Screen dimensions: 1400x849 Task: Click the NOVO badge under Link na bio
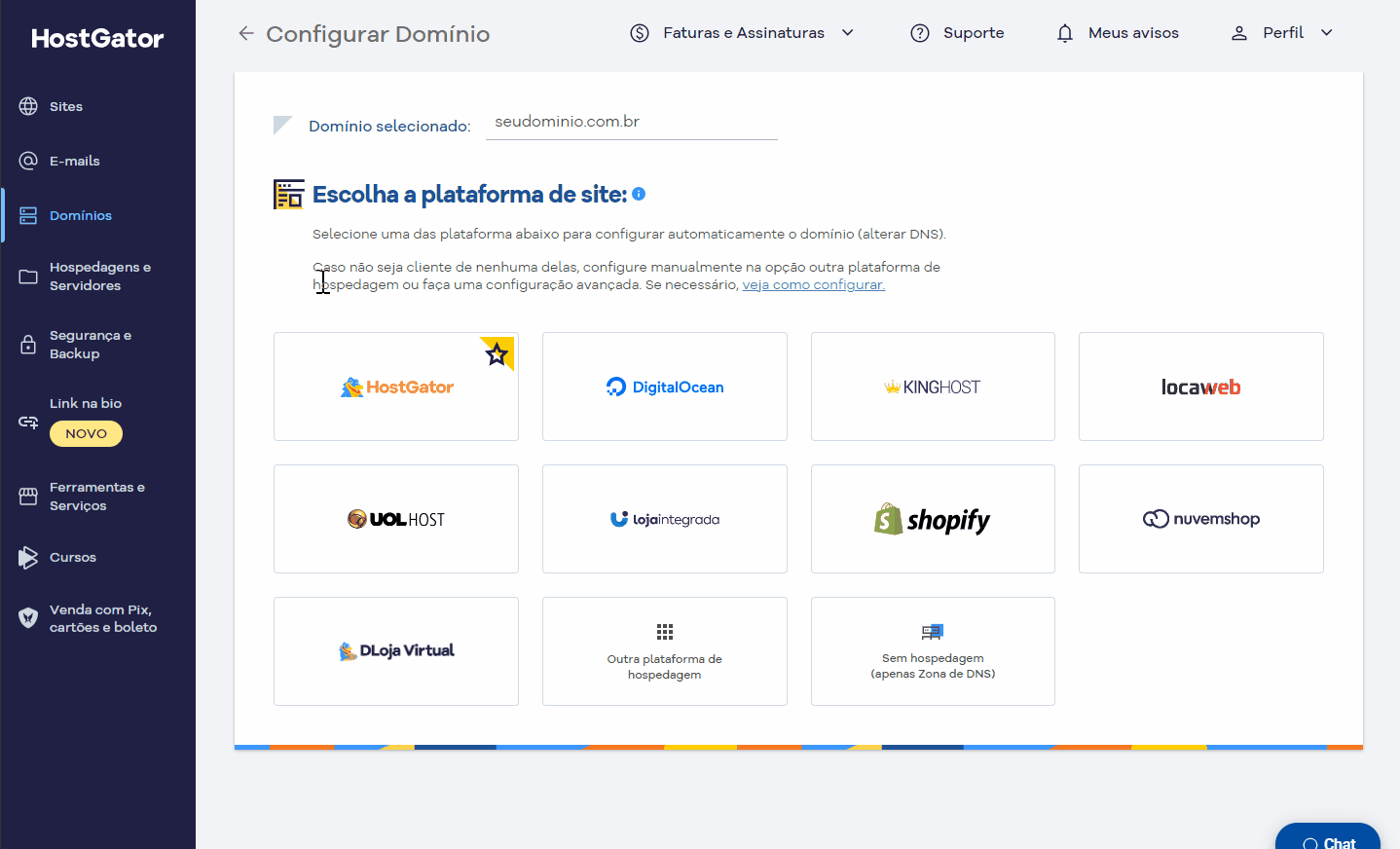click(87, 433)
